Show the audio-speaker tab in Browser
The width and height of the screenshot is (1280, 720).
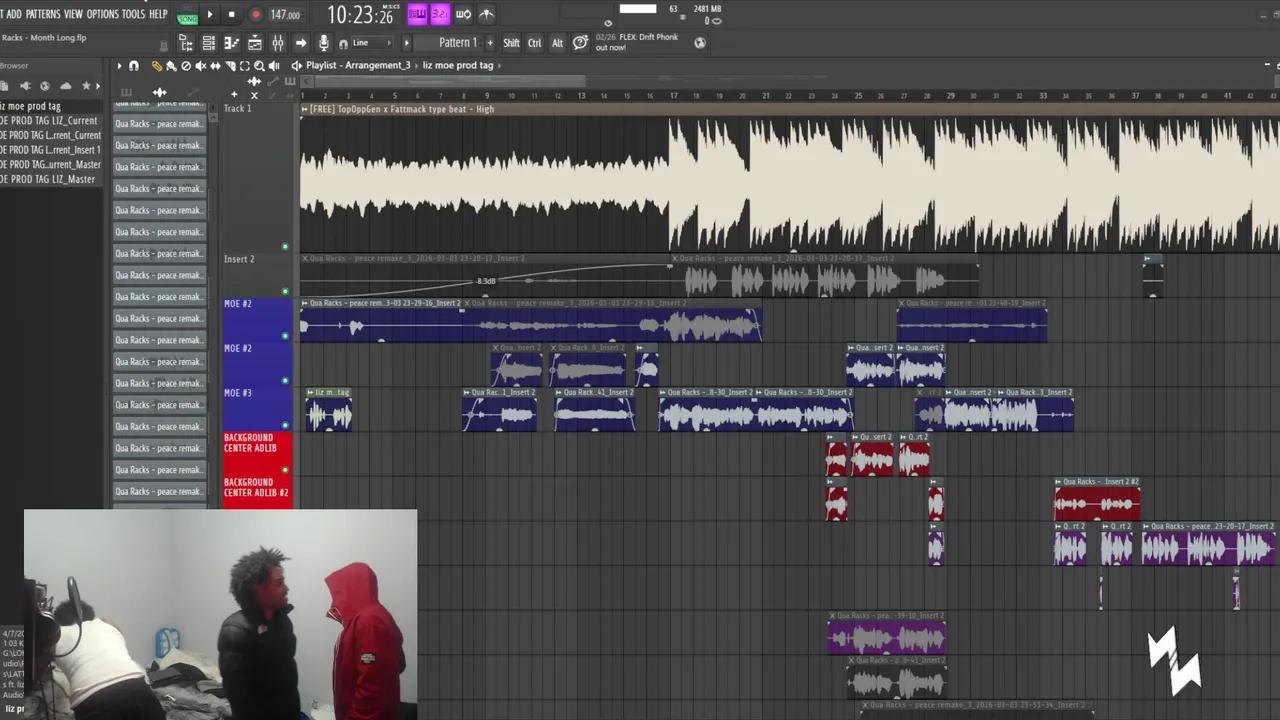(x=24, y=86)
